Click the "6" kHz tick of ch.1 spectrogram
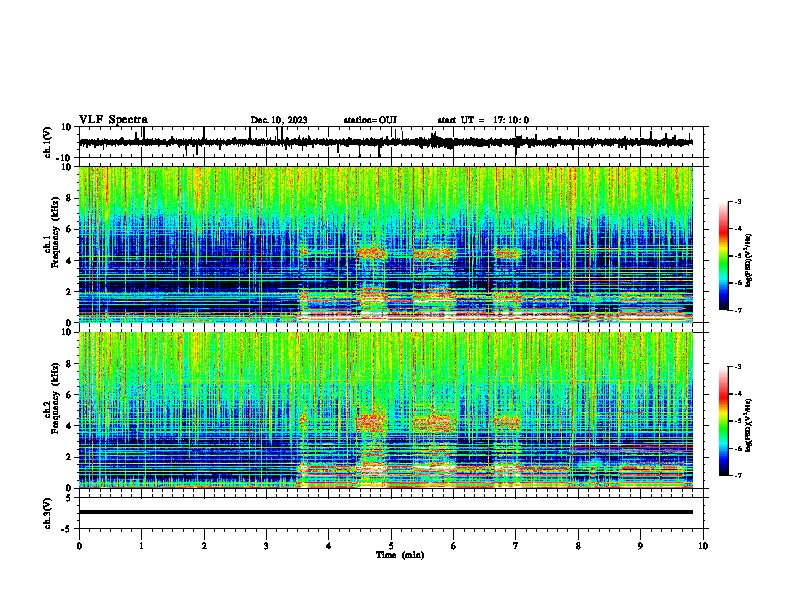The image size is (792, 612). point(70,229)
